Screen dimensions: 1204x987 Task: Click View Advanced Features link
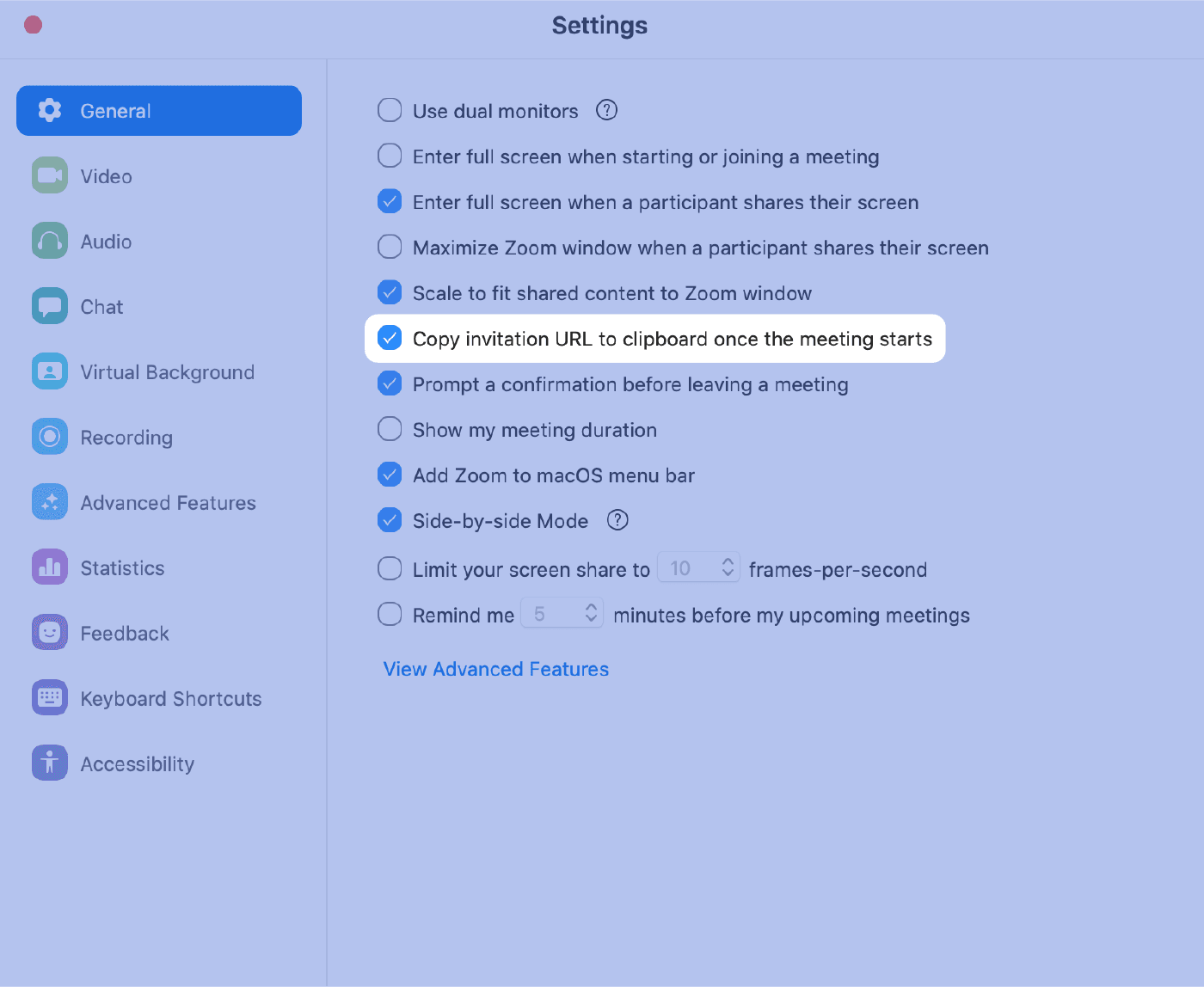pos(495,669)
